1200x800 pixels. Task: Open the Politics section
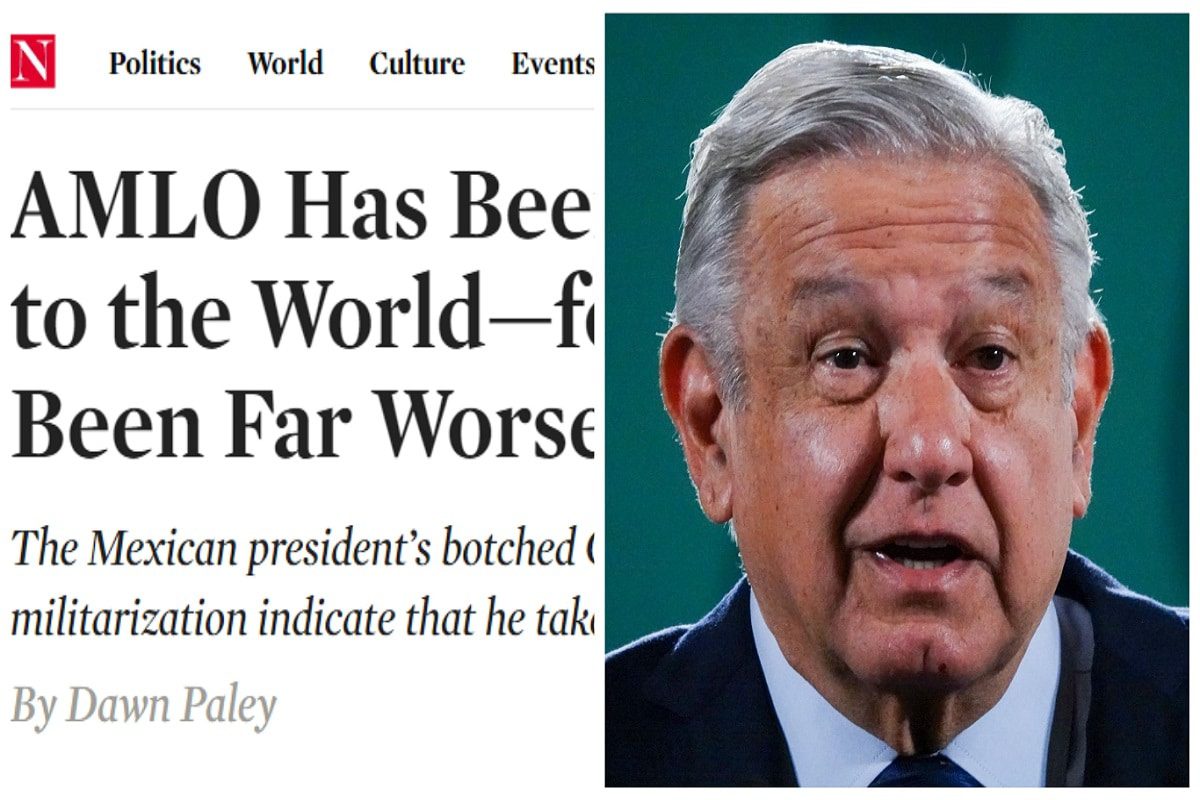pos(155,64)
